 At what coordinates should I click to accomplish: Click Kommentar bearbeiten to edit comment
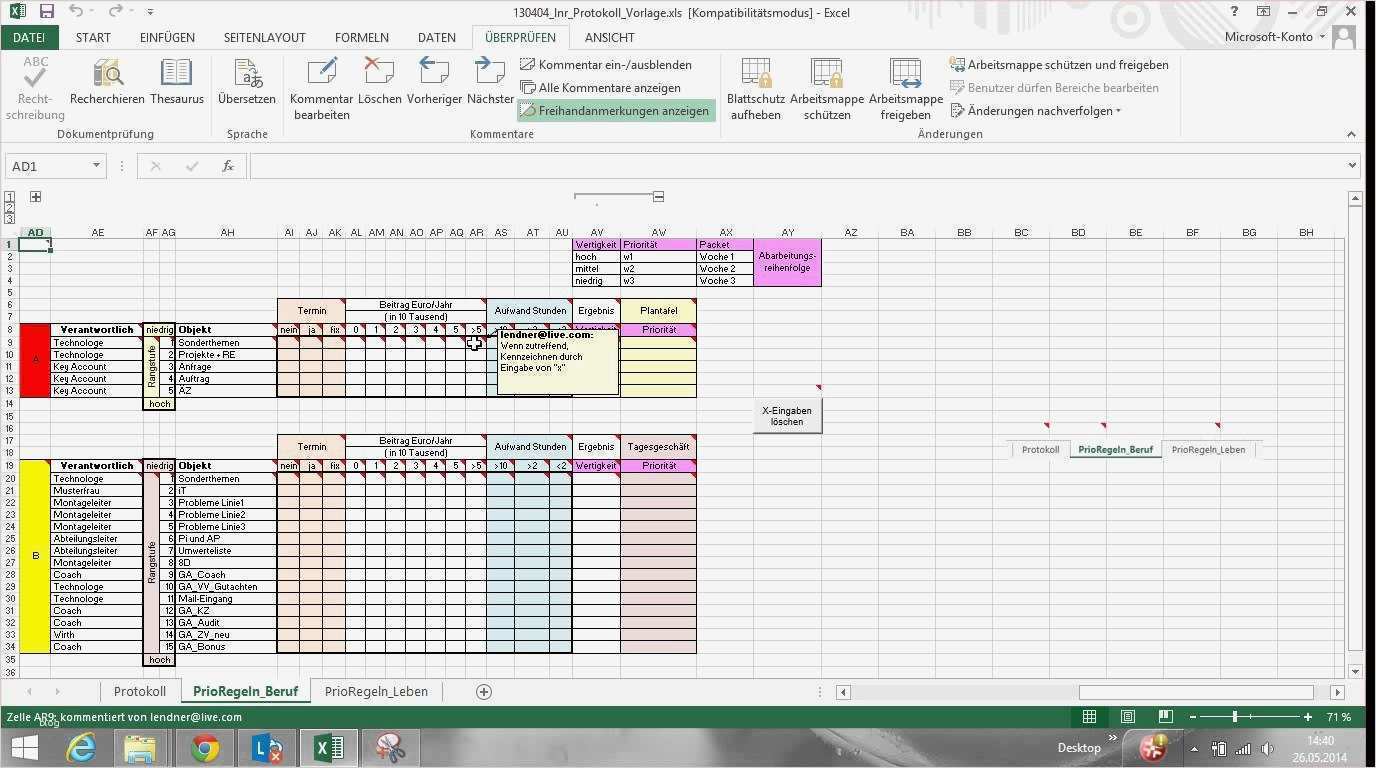[x=320, y=88]
